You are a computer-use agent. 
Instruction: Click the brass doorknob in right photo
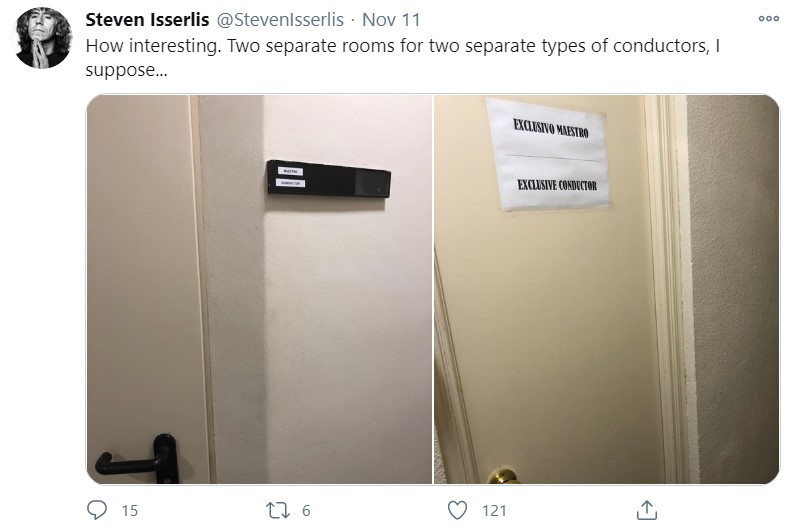(502, 476)
